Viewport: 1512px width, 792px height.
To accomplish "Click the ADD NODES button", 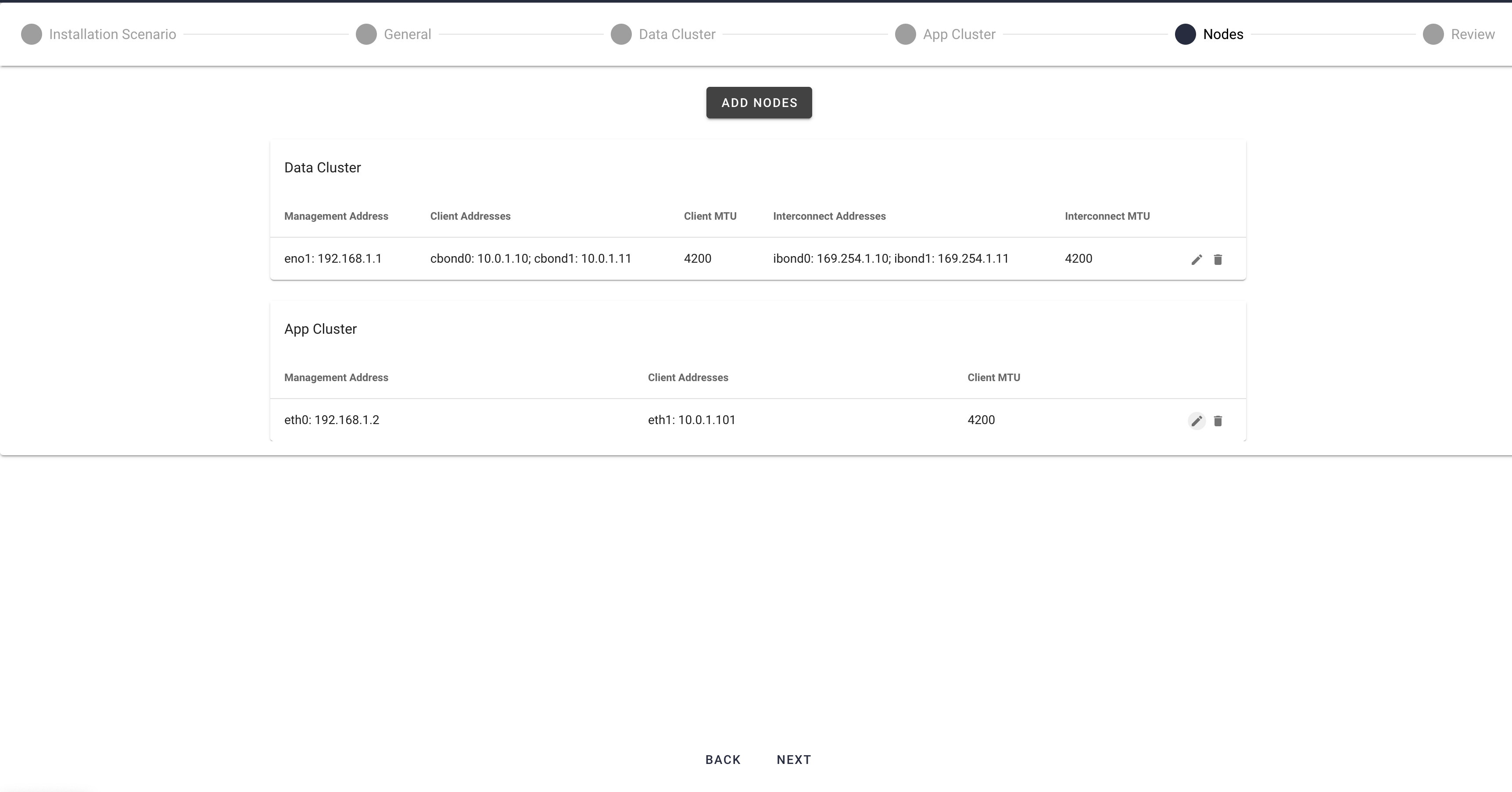I will 759,102.
